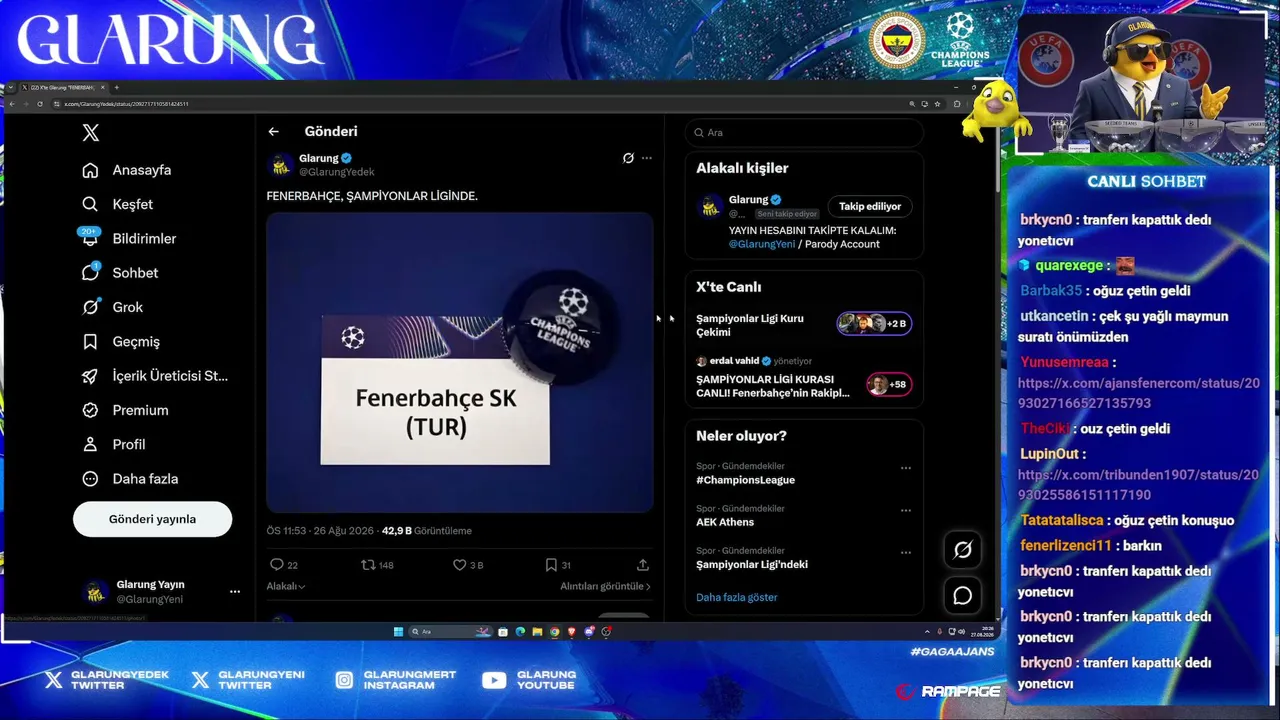
Task: Click the browser reload icon
Action: (40, 104)
